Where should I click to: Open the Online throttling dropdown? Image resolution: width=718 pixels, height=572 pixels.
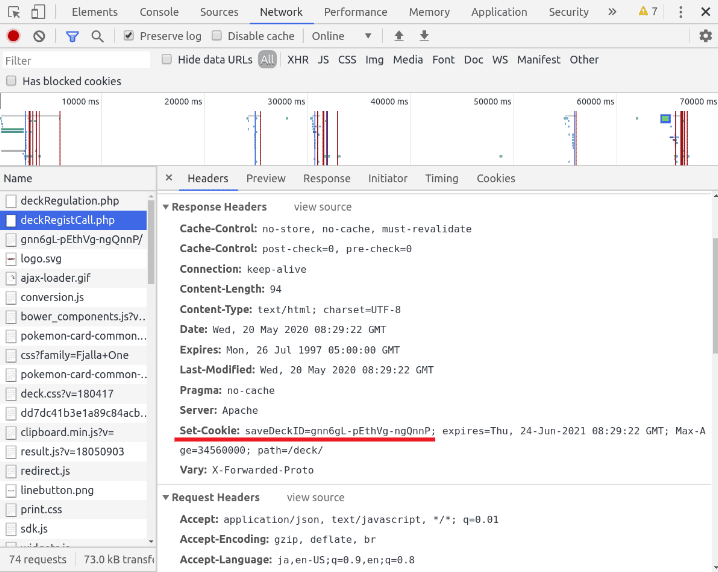pyautogui.click(x=341, y=36)
